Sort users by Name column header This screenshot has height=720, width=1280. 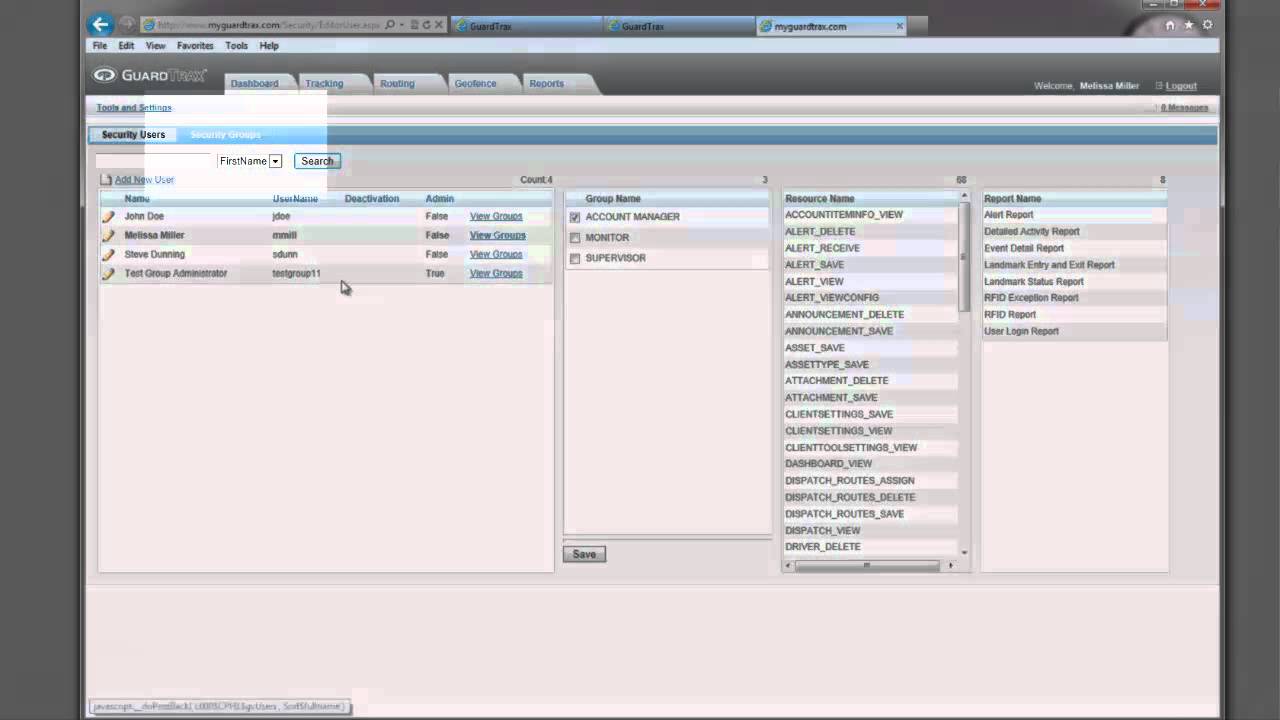click(x=137, y=199)
